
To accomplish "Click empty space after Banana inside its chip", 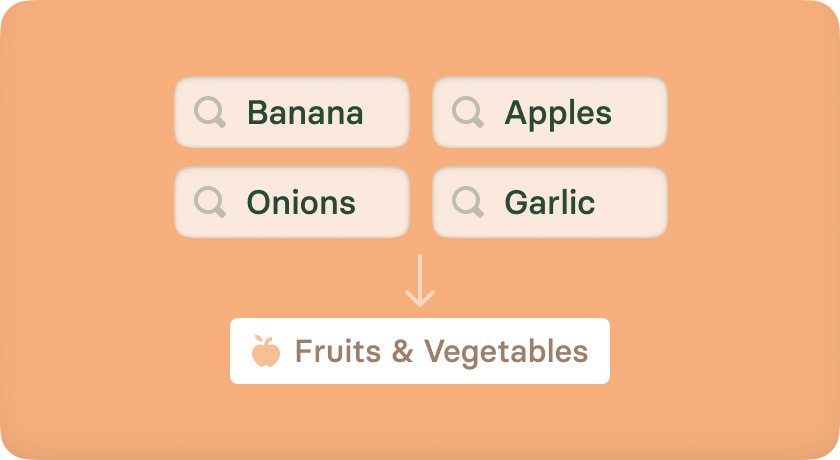I will point(386,112).
